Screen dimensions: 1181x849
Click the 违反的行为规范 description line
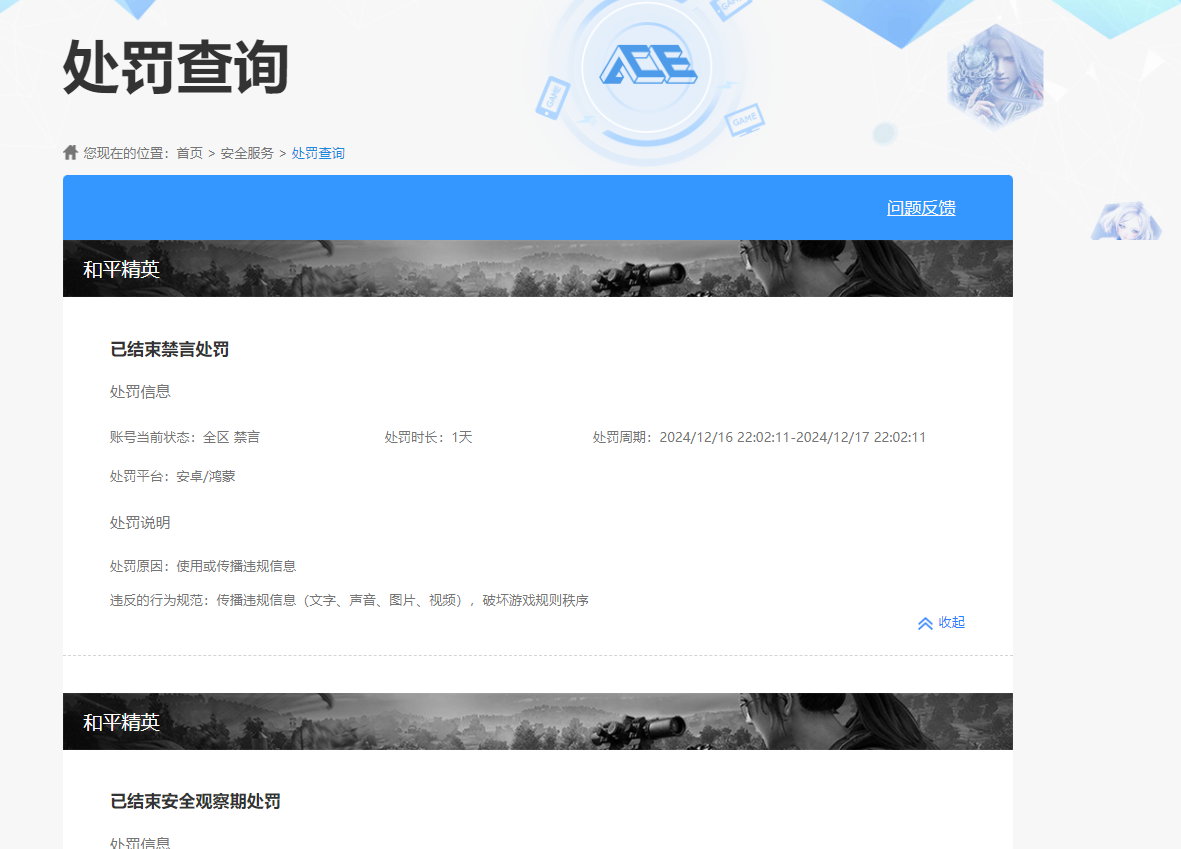(x=349, y=600)
